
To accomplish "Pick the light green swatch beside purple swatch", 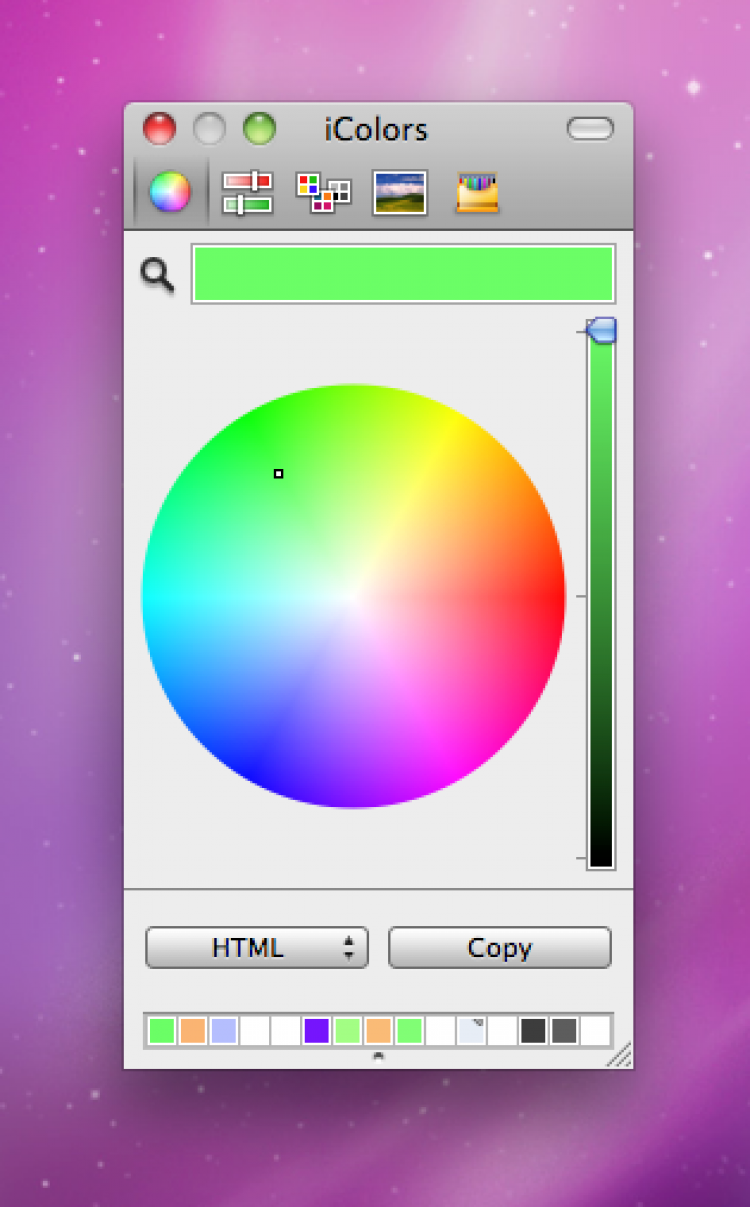I will point(347,1030).
